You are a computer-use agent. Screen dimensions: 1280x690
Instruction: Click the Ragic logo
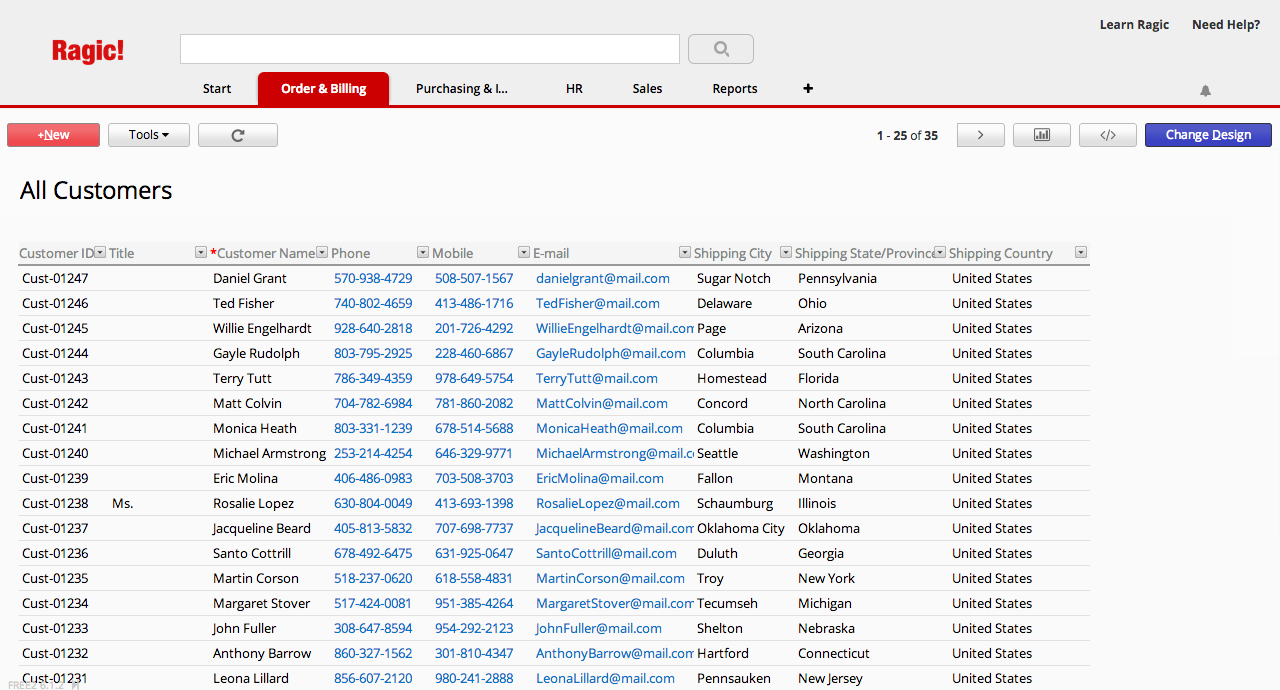[88, 51]
